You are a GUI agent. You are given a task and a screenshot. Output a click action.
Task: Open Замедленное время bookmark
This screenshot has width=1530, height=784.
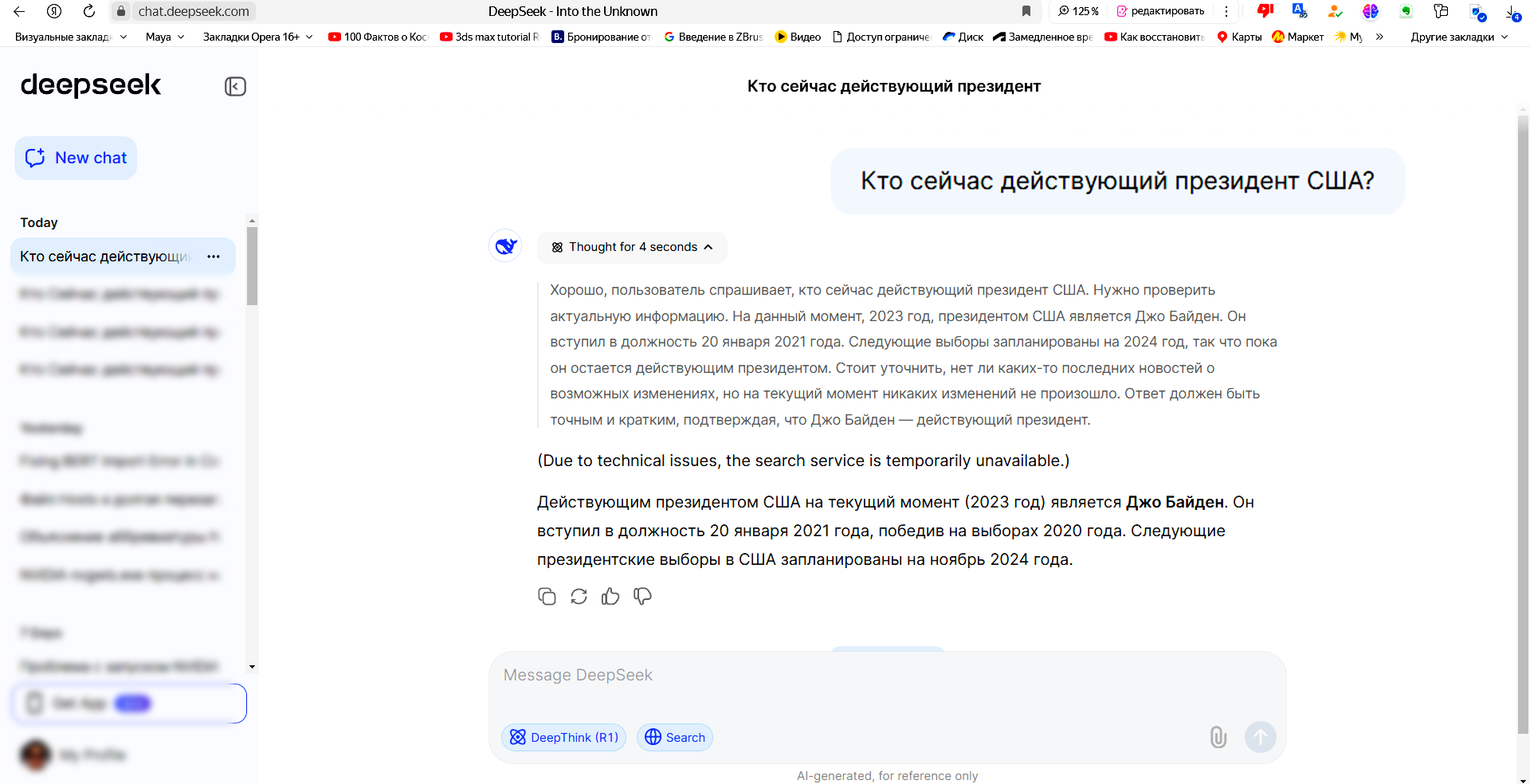click(x=1043, y=37)
